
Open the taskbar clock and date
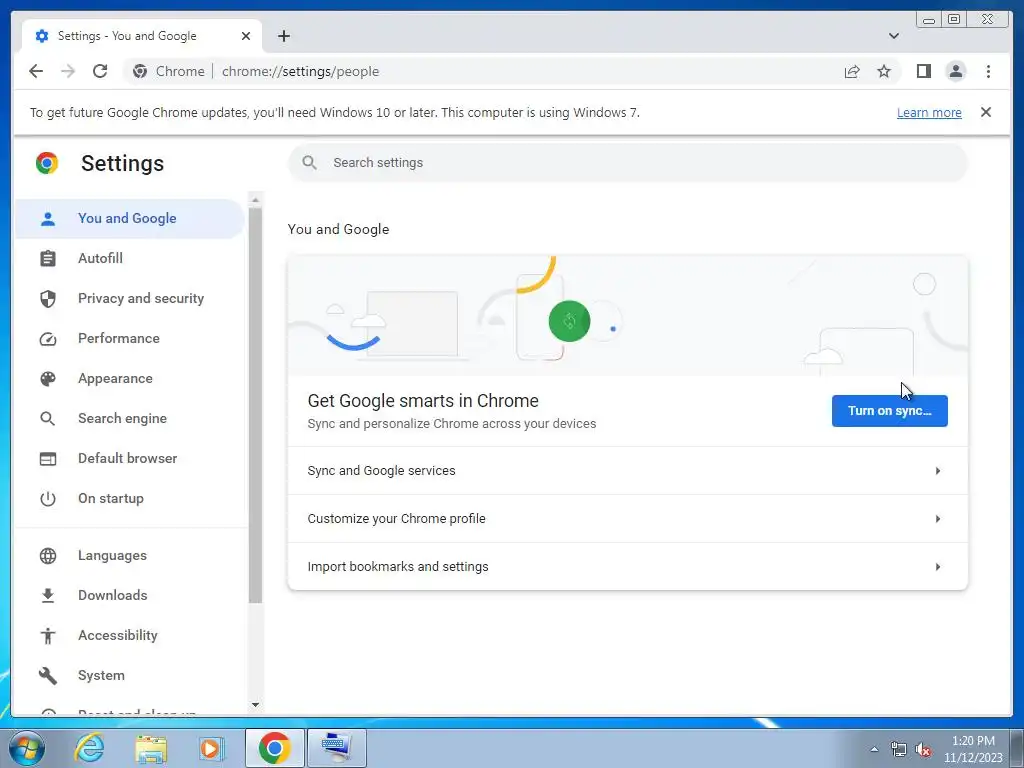973,749
